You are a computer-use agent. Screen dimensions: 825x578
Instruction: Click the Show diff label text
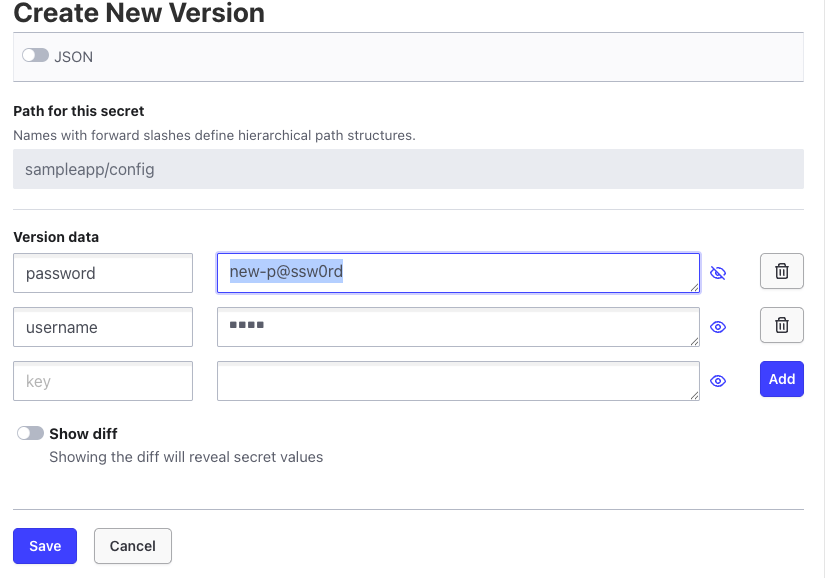point(84,433)
